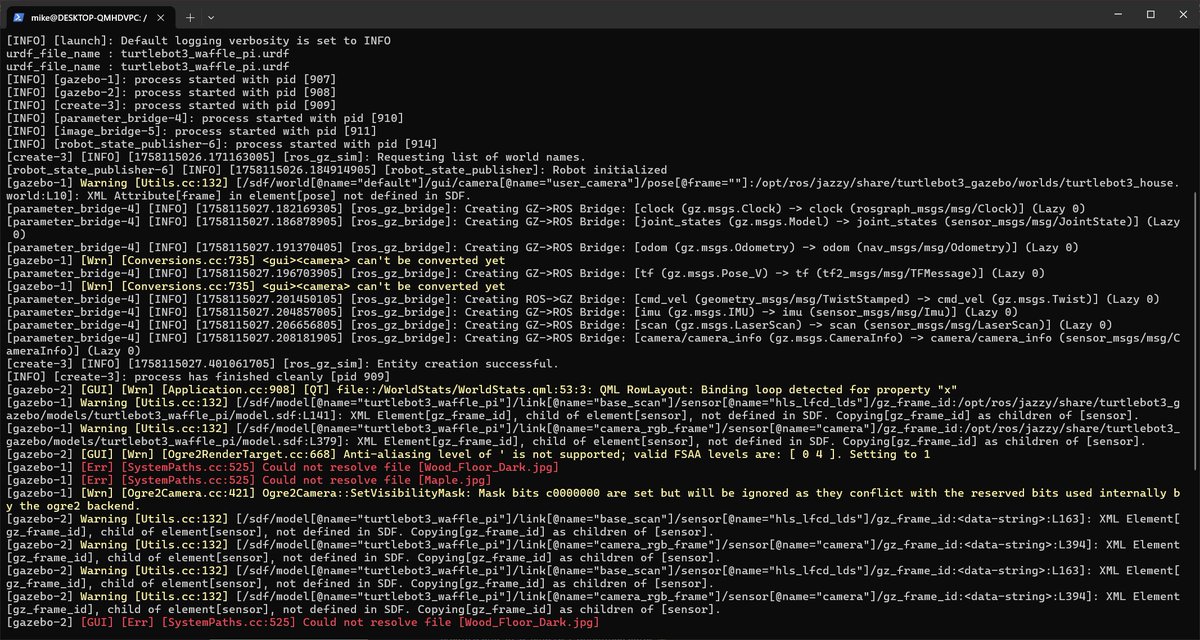Image resolution: width=1200 pixels, height=640 pixels.
Task: Click the '[gazebo-1]: process started with pid [907]' line
Action: [x=171, y=79]
